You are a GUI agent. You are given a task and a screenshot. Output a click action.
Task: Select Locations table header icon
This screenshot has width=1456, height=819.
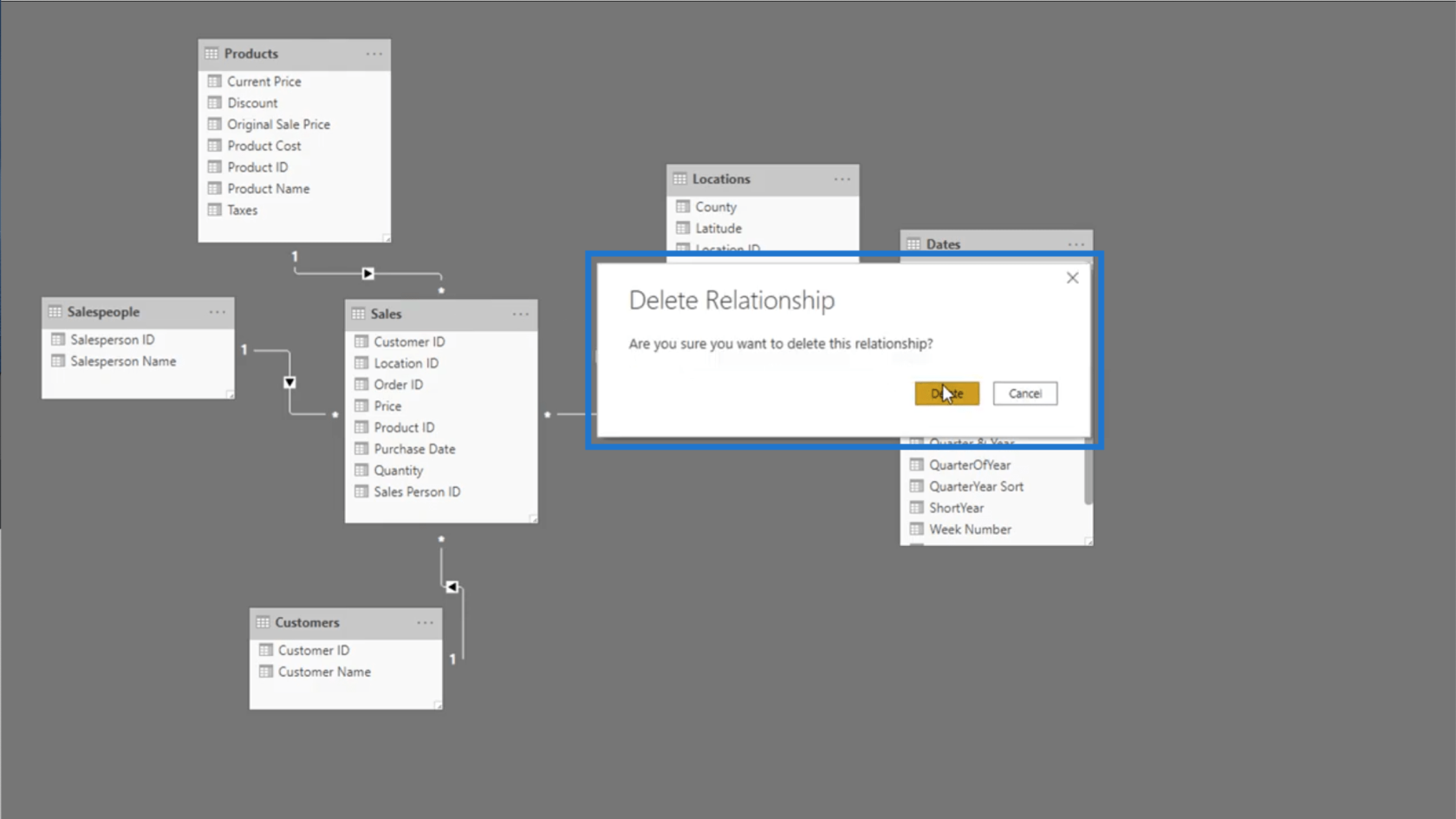679,179
